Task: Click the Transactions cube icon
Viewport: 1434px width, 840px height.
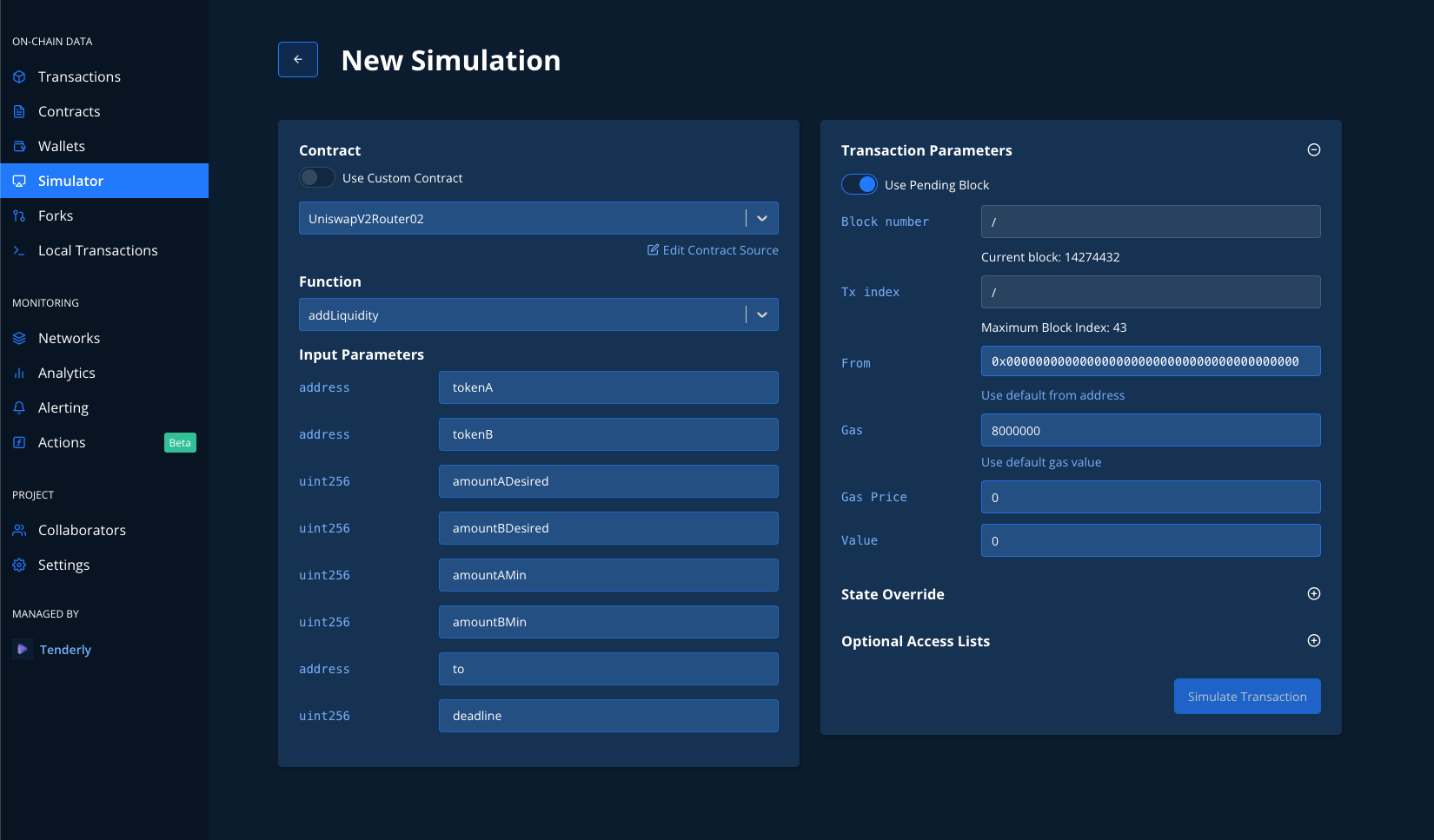Action: pos(19,76)
